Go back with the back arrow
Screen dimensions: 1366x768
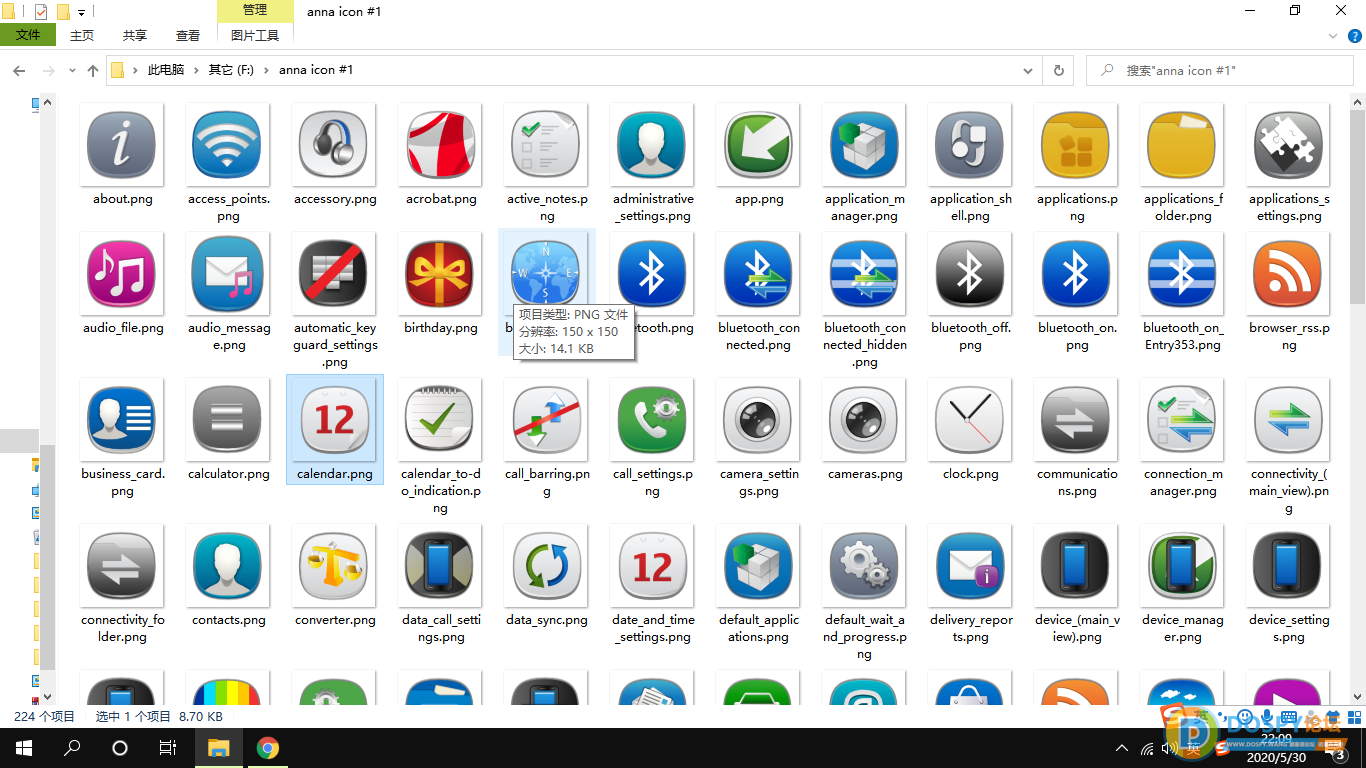pos(19,71)
